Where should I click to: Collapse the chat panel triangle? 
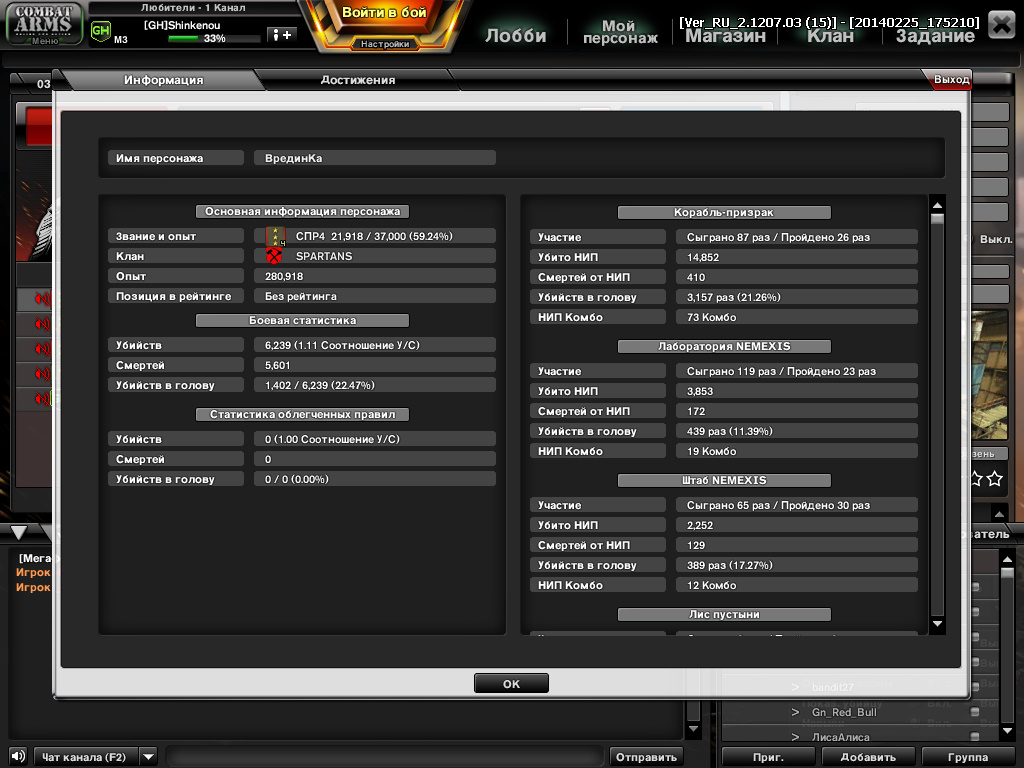[x=19, y=532]
